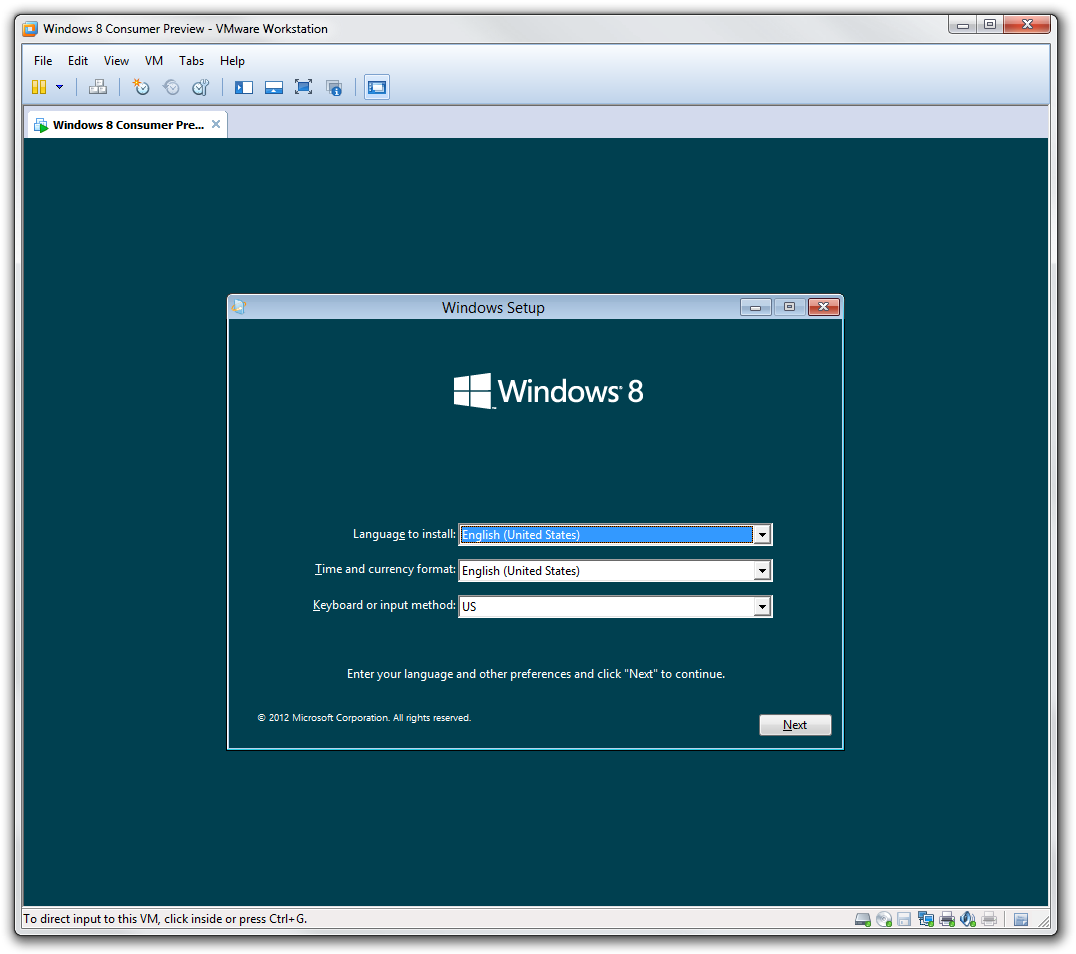The height and width of the screenshot is (954, 1076).
Task: Toggle the thumbnail bar icon in toolbar
Action: (x=274, y=87)
